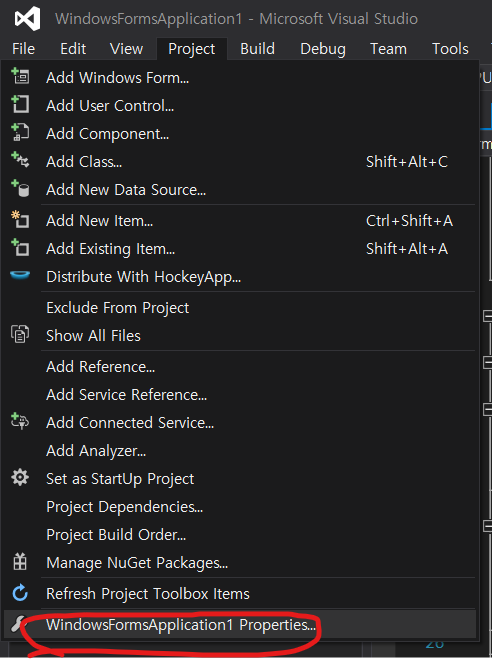Select Distribute With HockeyApp...
Screen dimensions: 492x659
pyautogui.click(x=239, y=277)
